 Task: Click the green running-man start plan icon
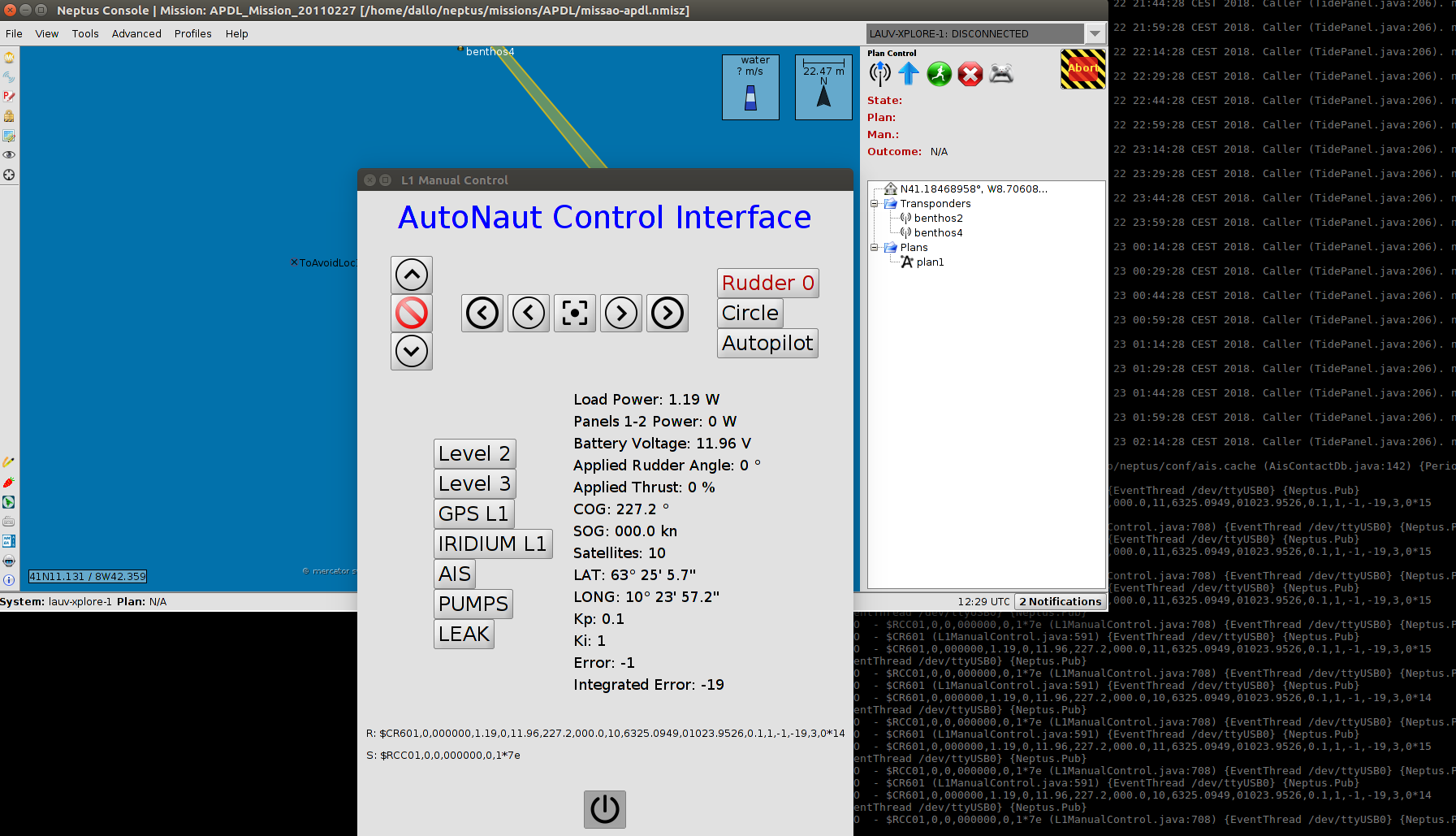pos(940,74)
